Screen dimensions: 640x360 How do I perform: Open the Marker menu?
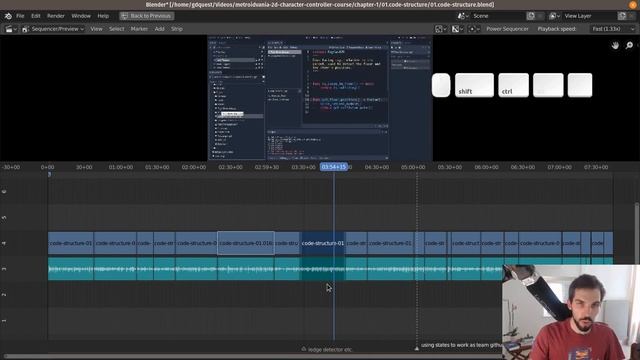pyautogui.click(x=139, y=29)
